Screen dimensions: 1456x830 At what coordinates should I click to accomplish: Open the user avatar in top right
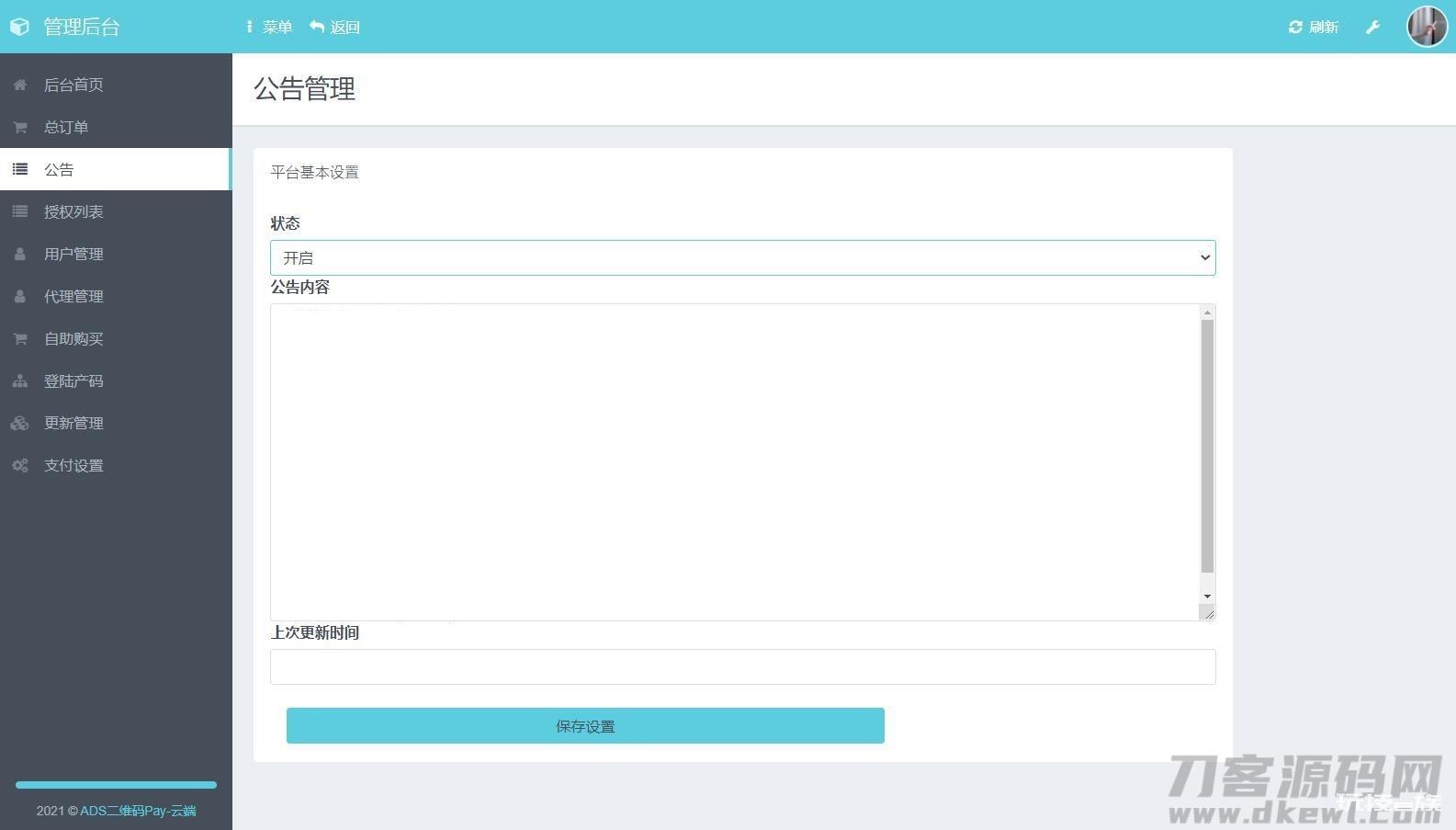(1427, 26)
